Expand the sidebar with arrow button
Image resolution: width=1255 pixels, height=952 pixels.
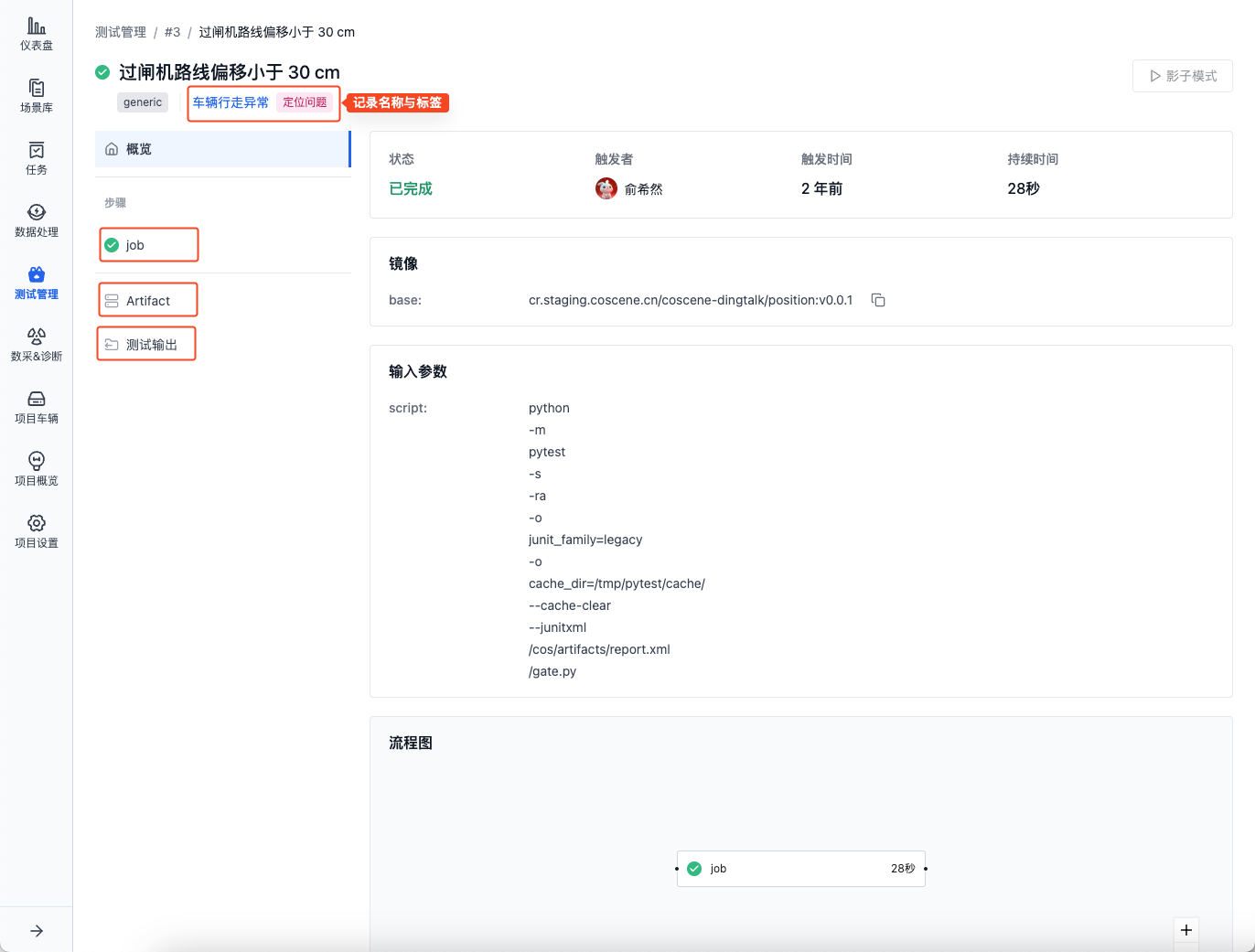click(x=37, y=931)
